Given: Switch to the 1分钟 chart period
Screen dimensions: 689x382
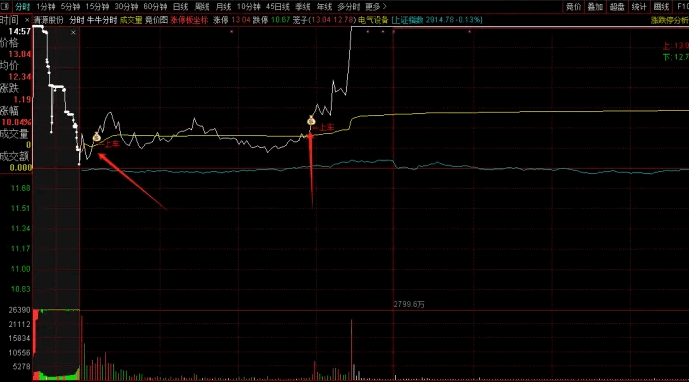Looking at the screenshot, I should point(46,7).
